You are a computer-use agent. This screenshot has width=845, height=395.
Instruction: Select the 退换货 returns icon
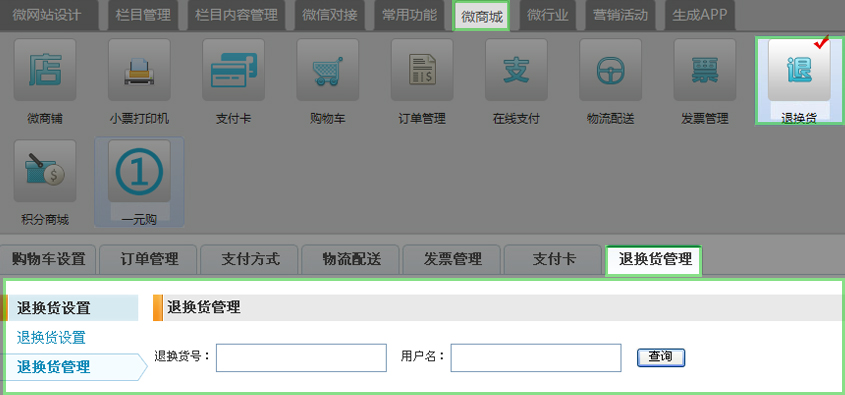[799, 70]
